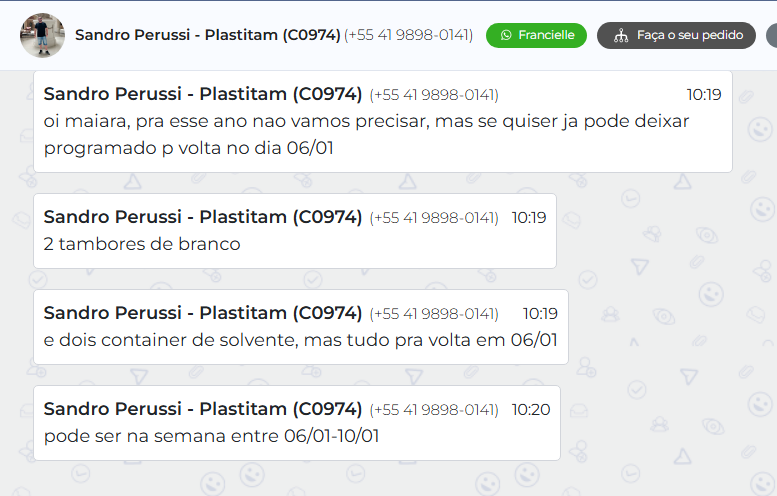777x496 pixels.
Task: Click the contact name in the chat header
Action: (x=207, y=35)
